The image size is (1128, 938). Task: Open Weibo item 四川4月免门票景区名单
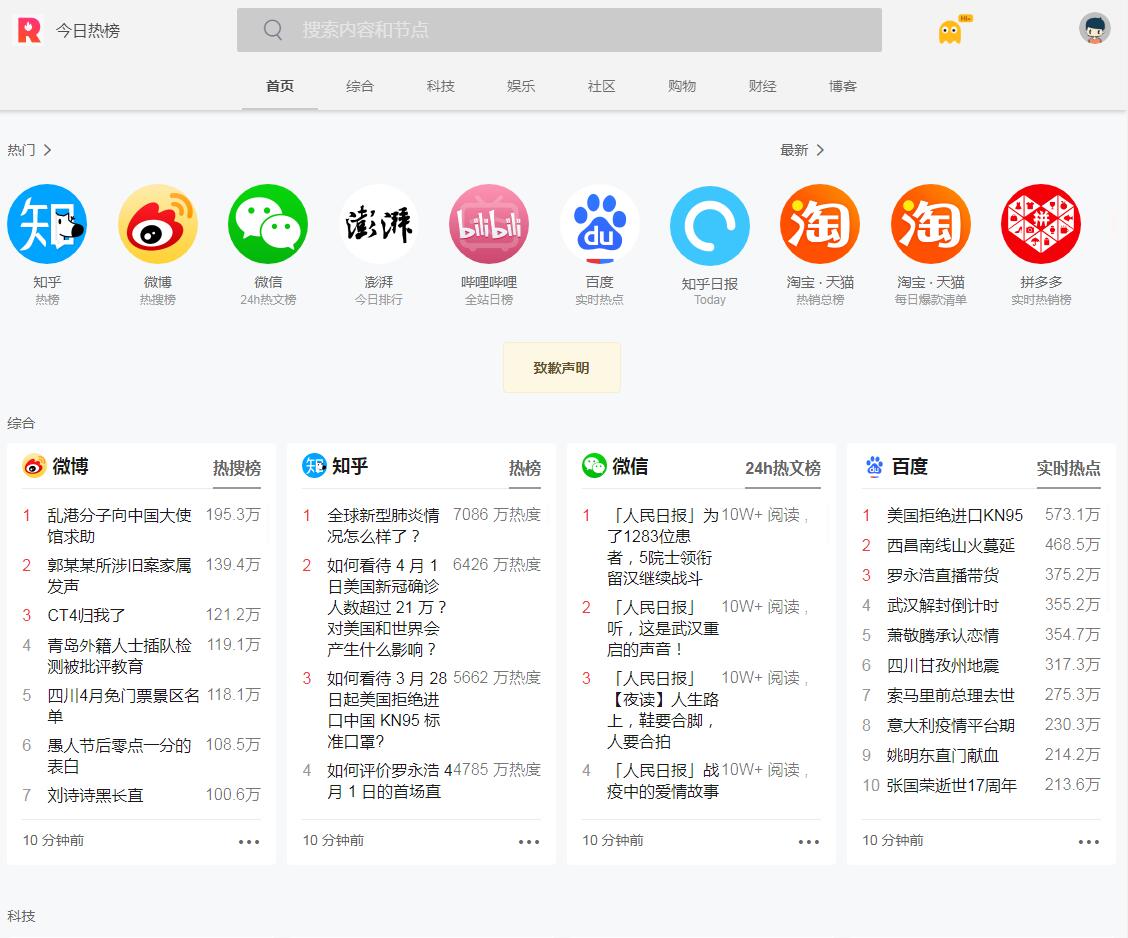point(123,706)
